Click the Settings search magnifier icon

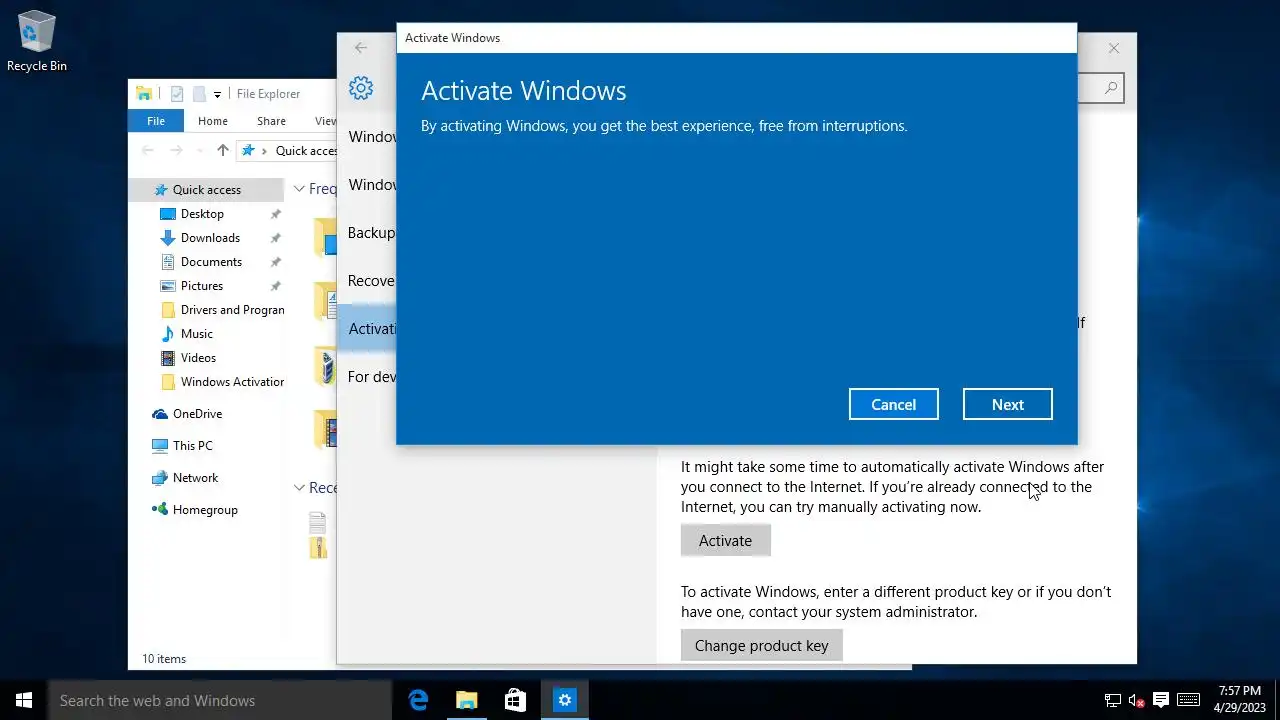[x=1111, y=88]
